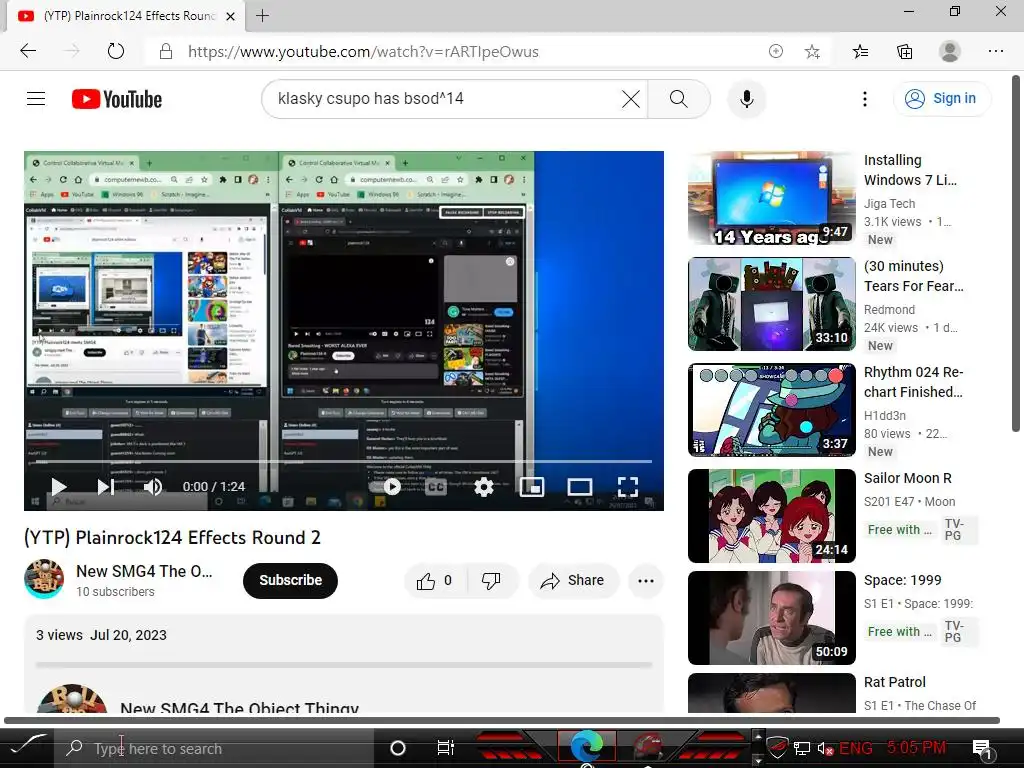Play the video
1024x768 pixels.
[59, 487]
